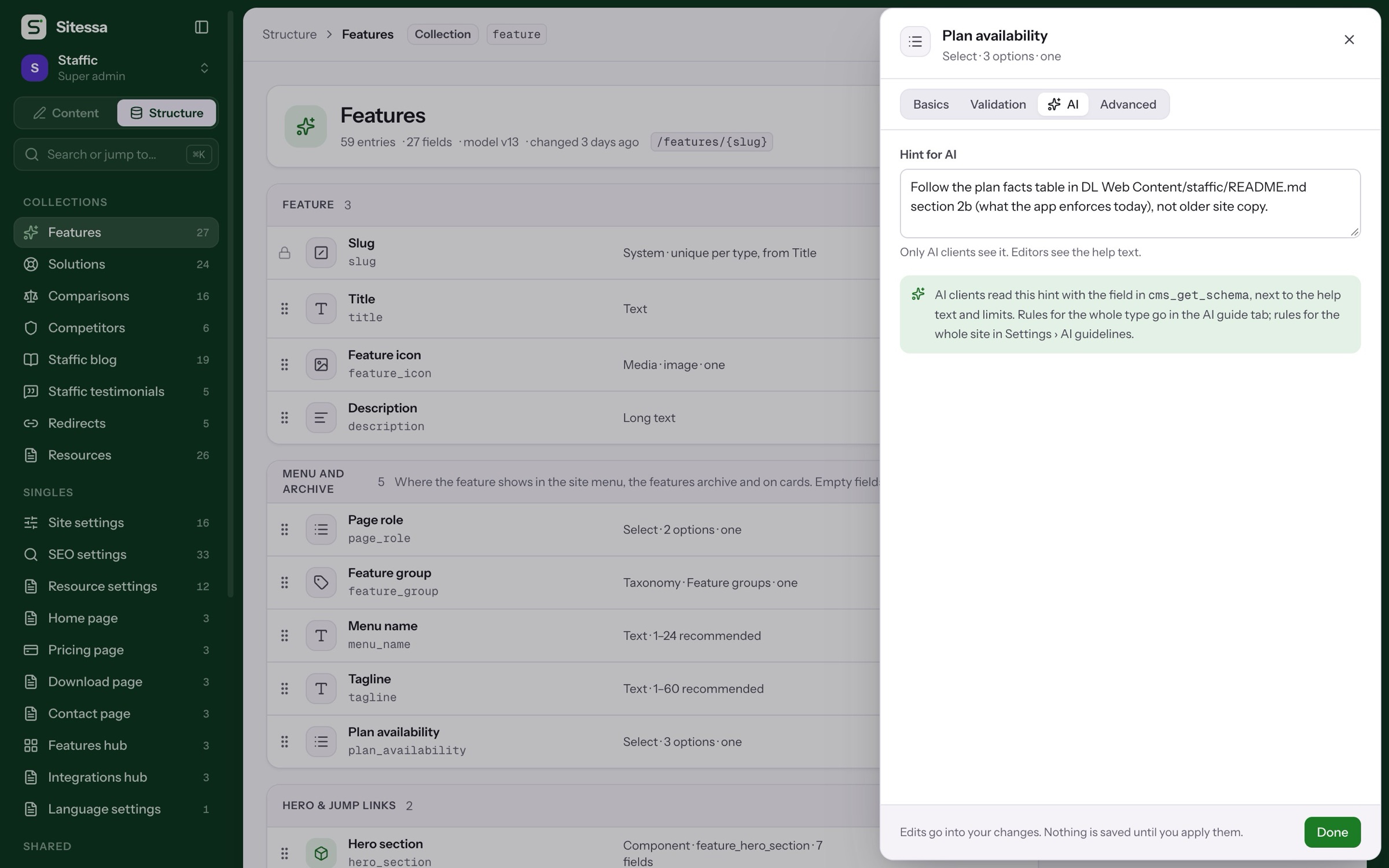Open the Integrations hub single
The width and height of the screenshot is (1389, 868).
[x=116, y=777]
